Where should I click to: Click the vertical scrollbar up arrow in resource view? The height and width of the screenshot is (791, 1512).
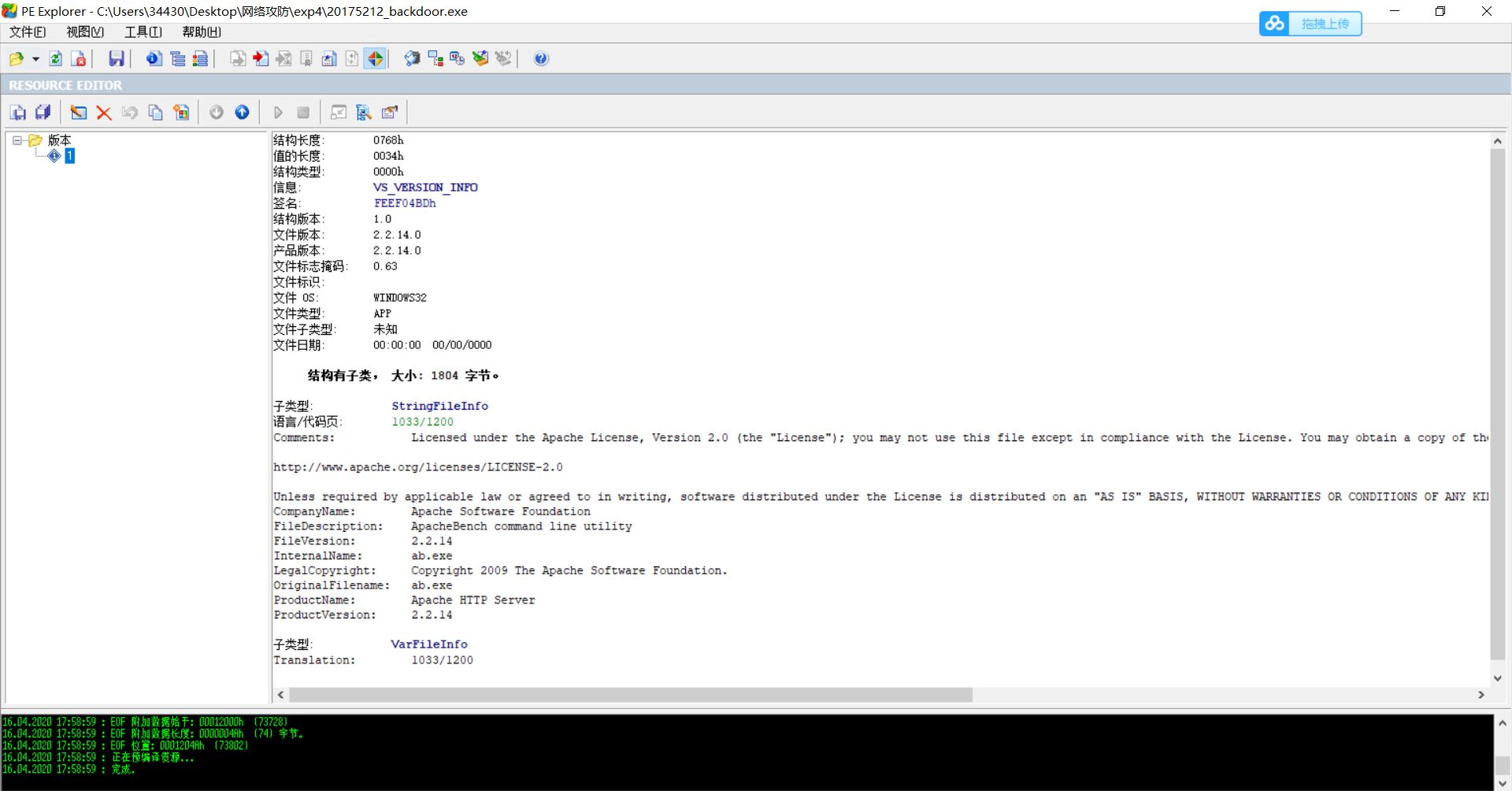point(1497,141)
